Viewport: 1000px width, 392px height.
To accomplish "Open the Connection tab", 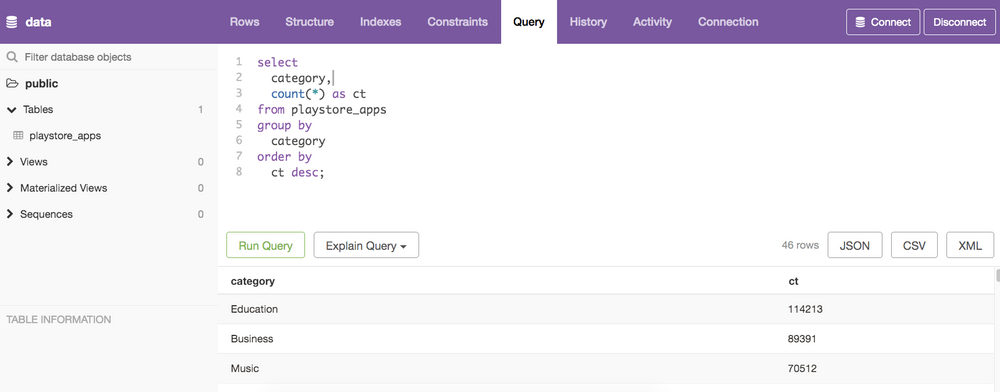I will click(x=728, y=22).
